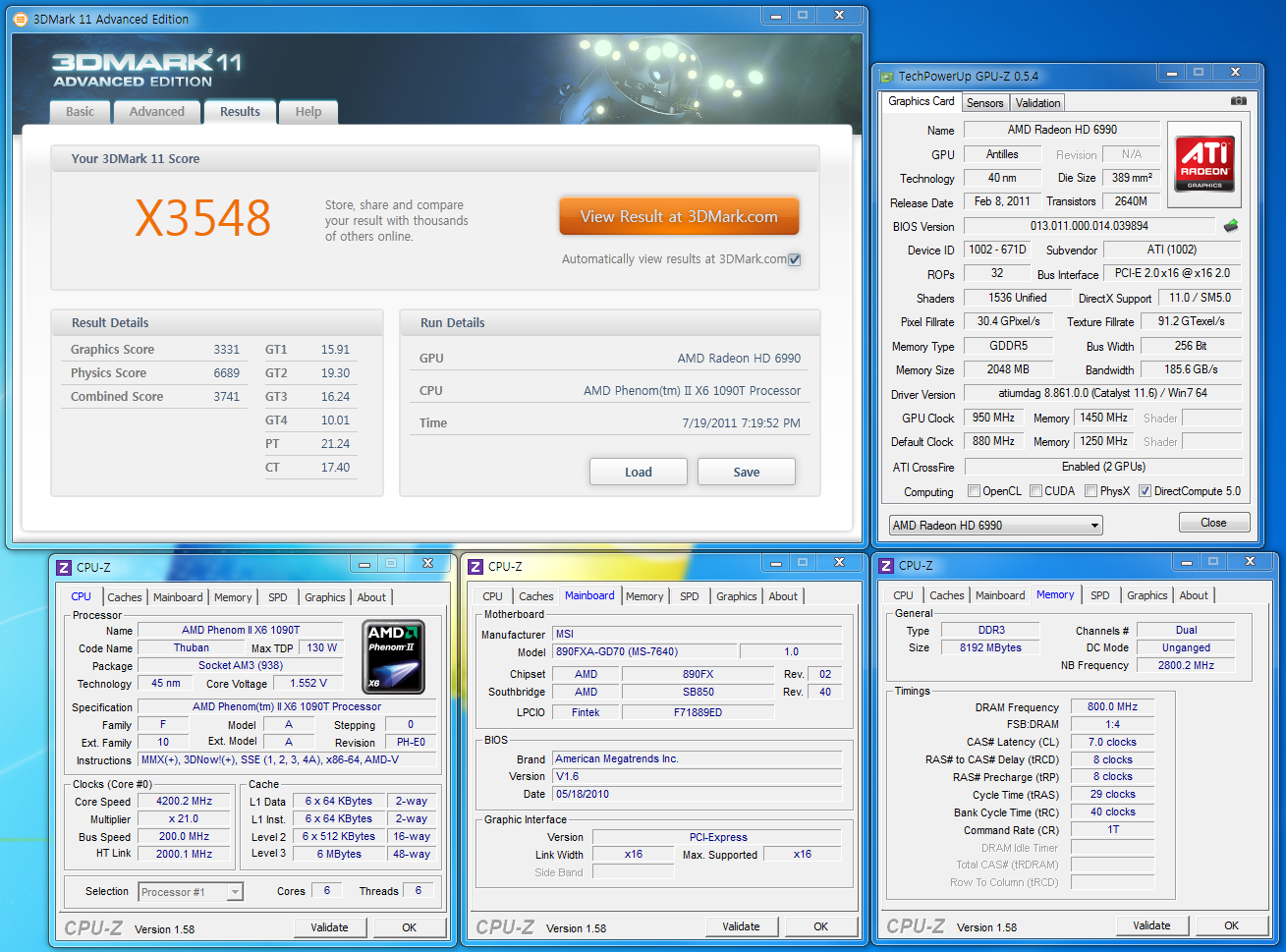Click the motherboard model 890FXA-GD70 (MS-7640)
Image resolution: width=1286 pixels, height=952 pixels.
[644, 651]
